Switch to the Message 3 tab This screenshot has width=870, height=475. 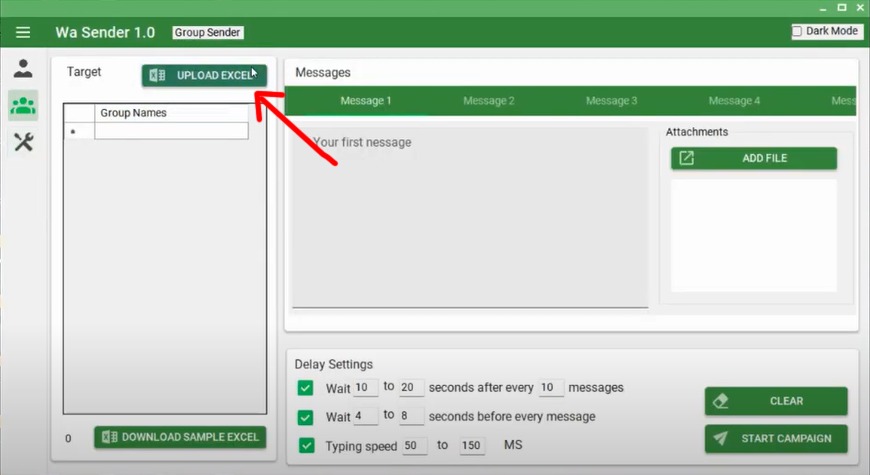pos(611,101)
